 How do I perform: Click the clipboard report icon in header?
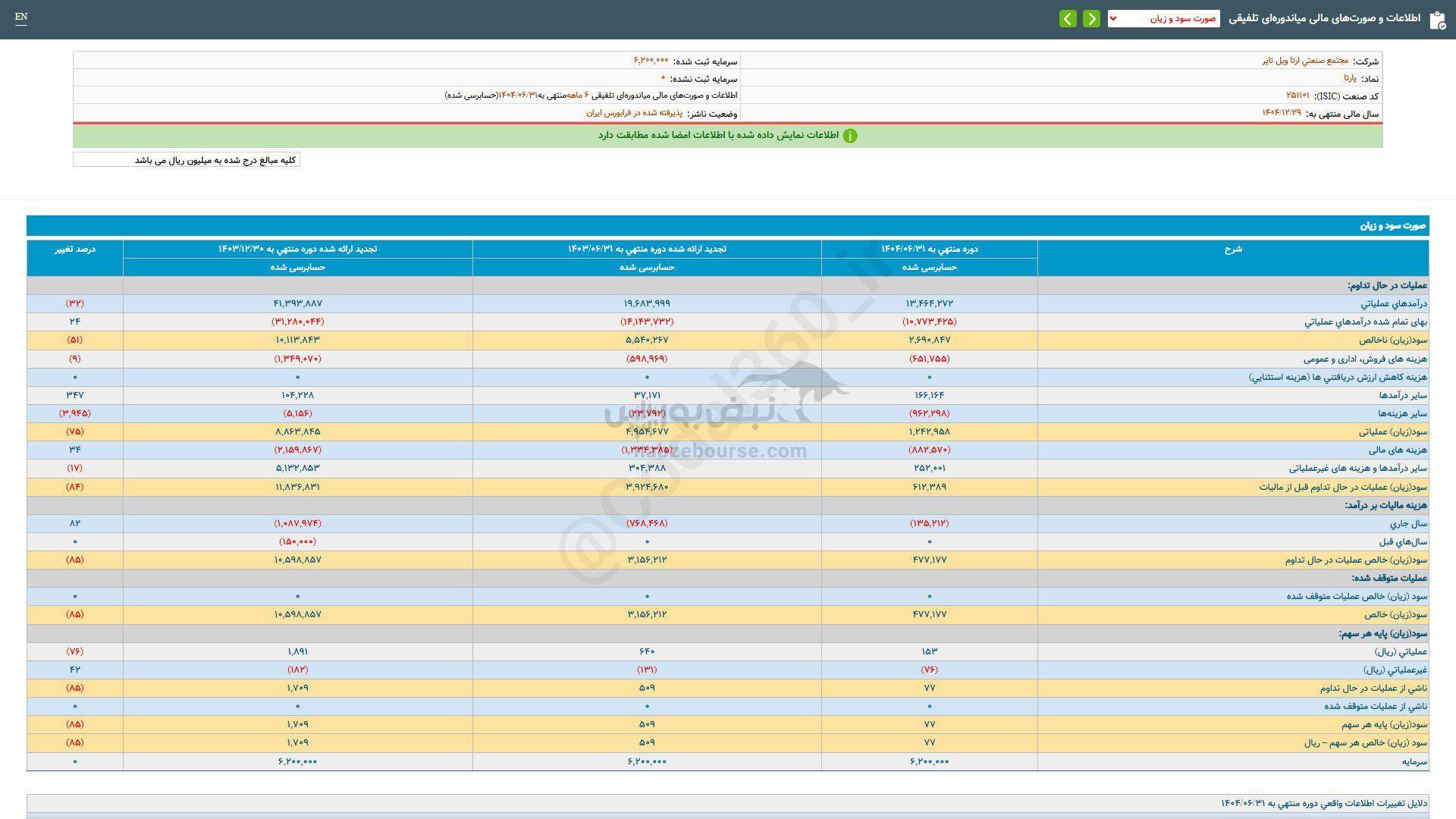(1437, 20)
